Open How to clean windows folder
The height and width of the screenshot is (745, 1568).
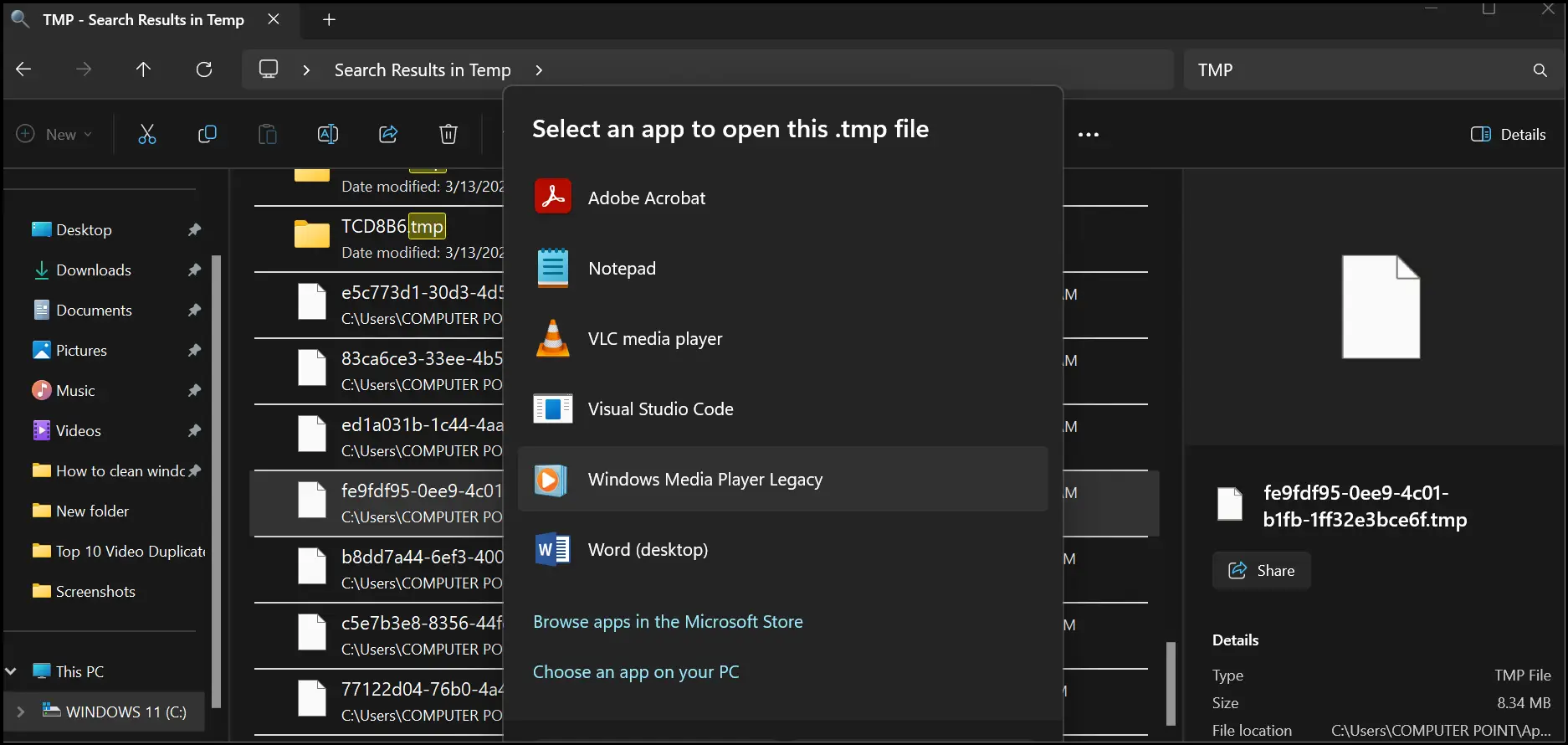tap(109, 470)
